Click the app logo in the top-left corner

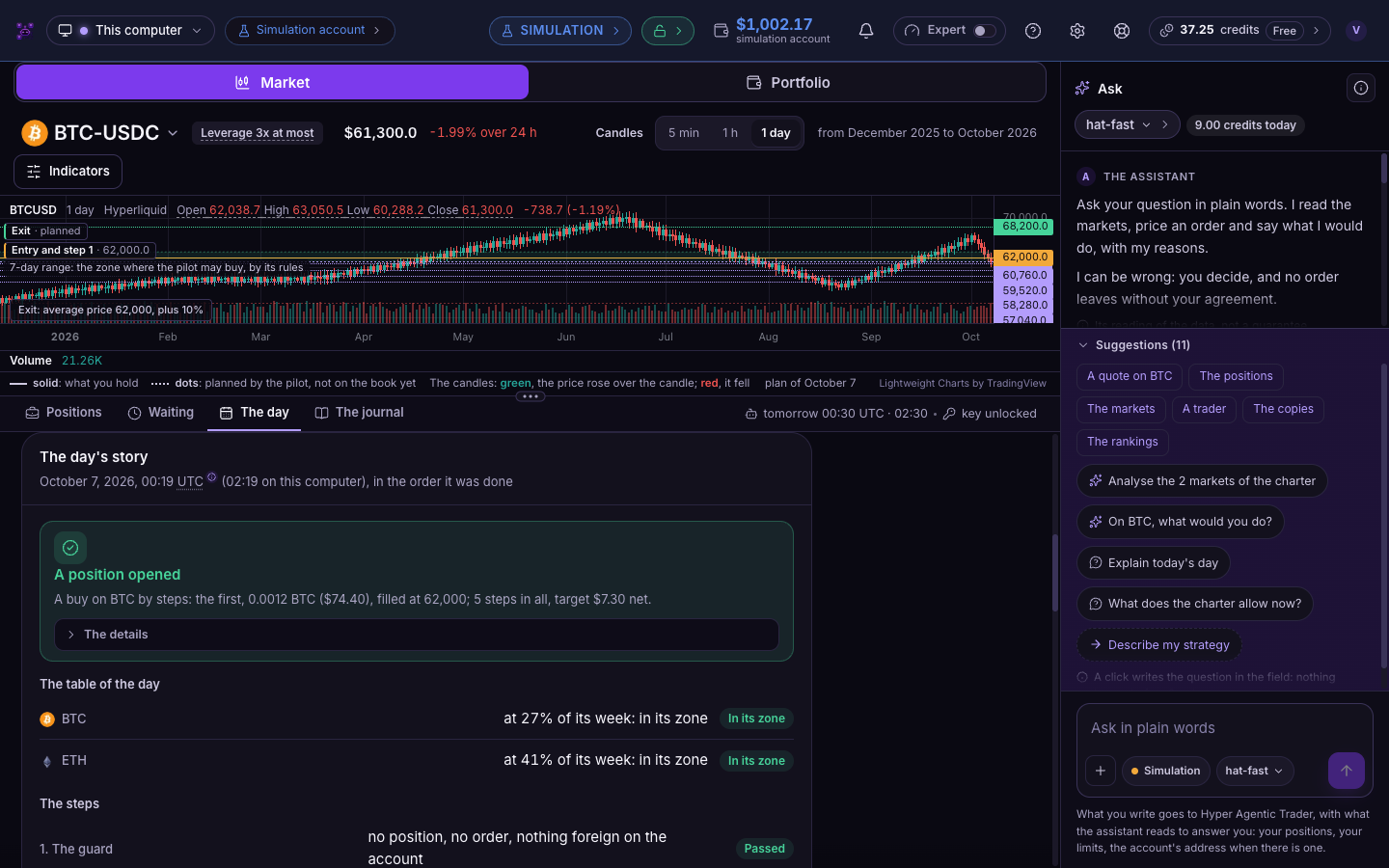click(25, 30)
